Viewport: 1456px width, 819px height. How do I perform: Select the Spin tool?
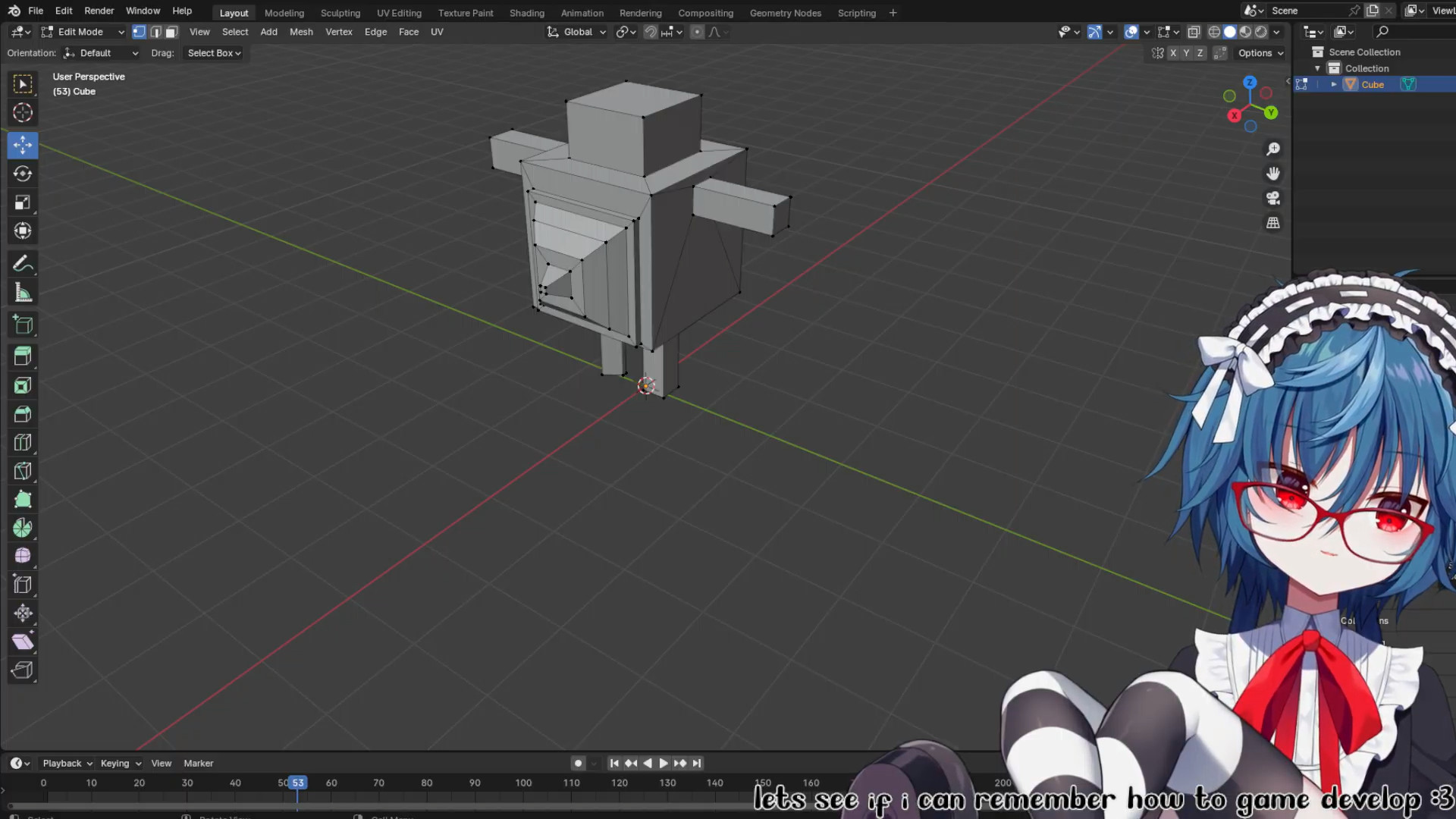click(23, 528)
